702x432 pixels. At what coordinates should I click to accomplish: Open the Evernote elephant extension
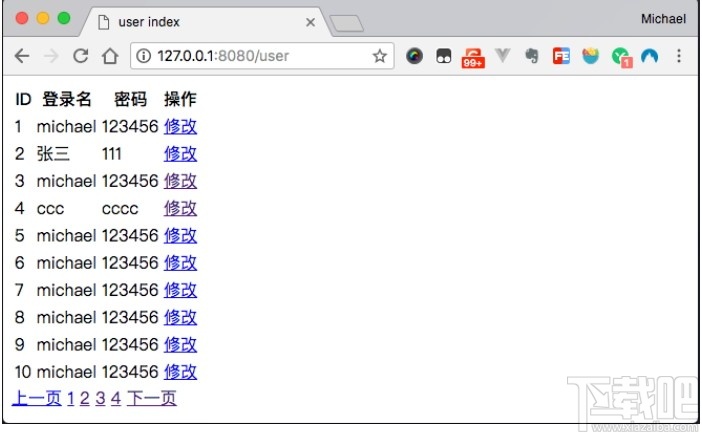pos(532,56)
